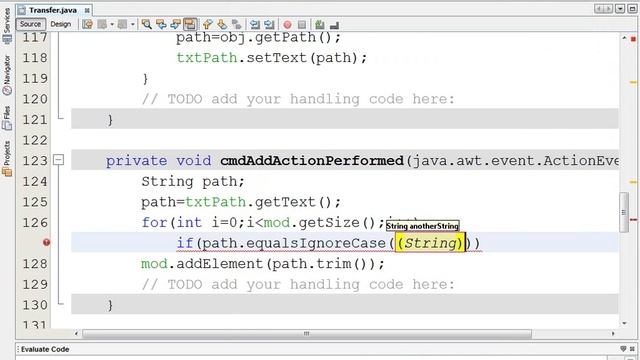Image resolution: width=640 pixels, height=360 pixels.
Task: Minimize the Evaluate Code panel
Action: (x=623, y=349)
